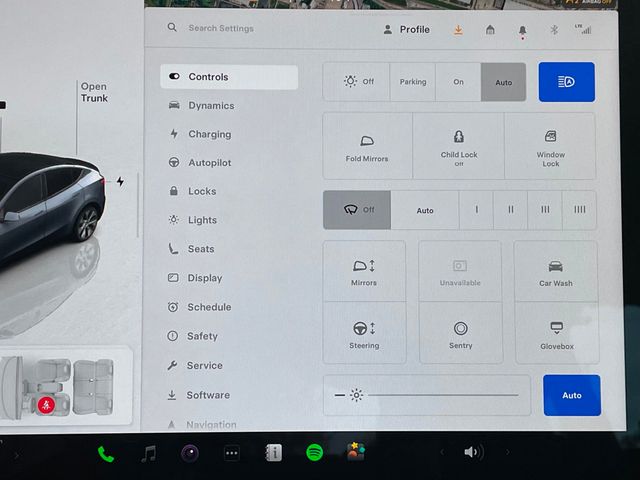Tap the volume speaker icon

tap(473, 452)
